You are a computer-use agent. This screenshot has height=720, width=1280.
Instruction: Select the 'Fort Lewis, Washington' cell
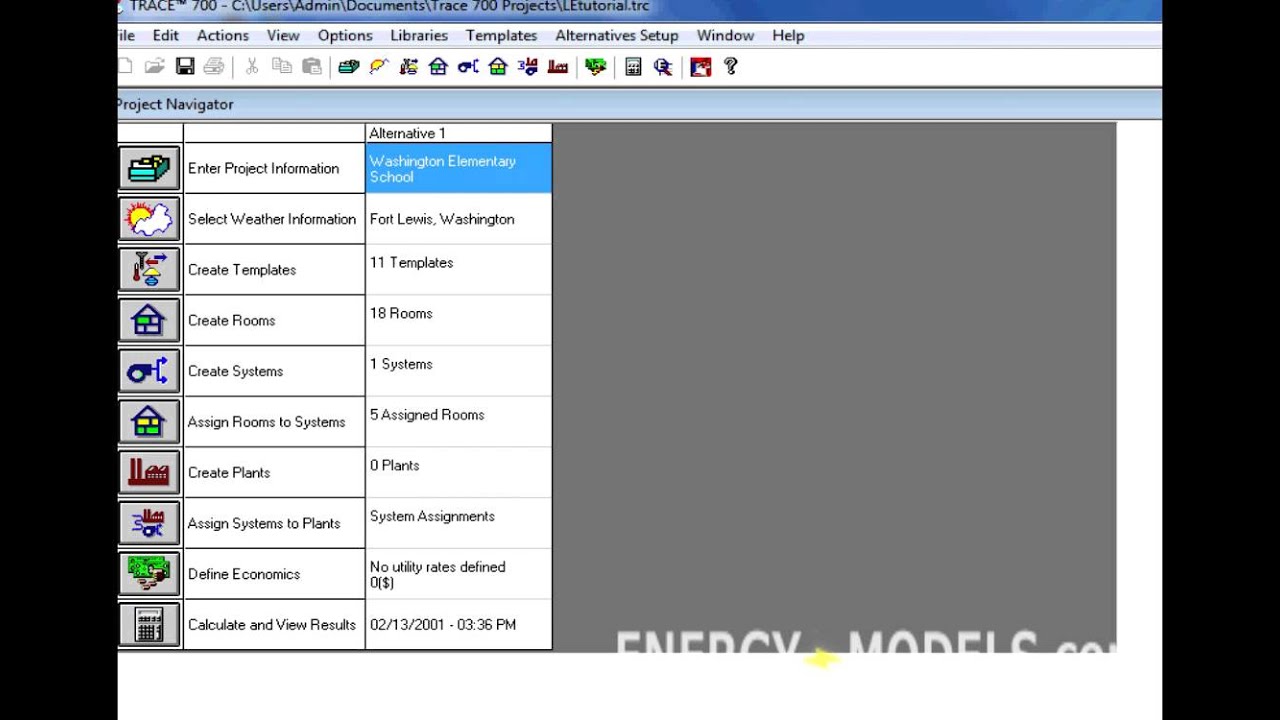point(459,219)
